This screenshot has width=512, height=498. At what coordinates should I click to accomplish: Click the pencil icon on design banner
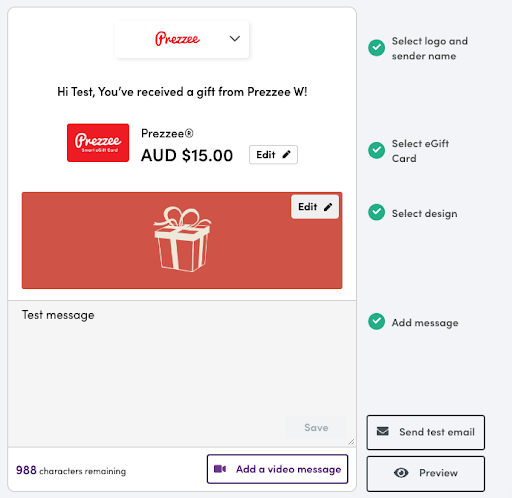328,207
